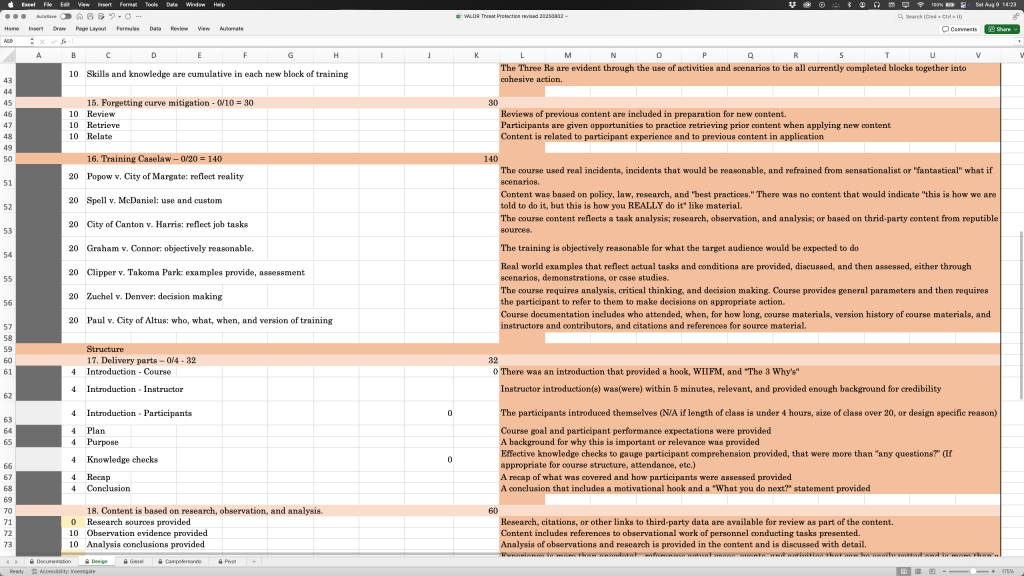
Task: Click the fx Insert Function icon
Action: 63,41
